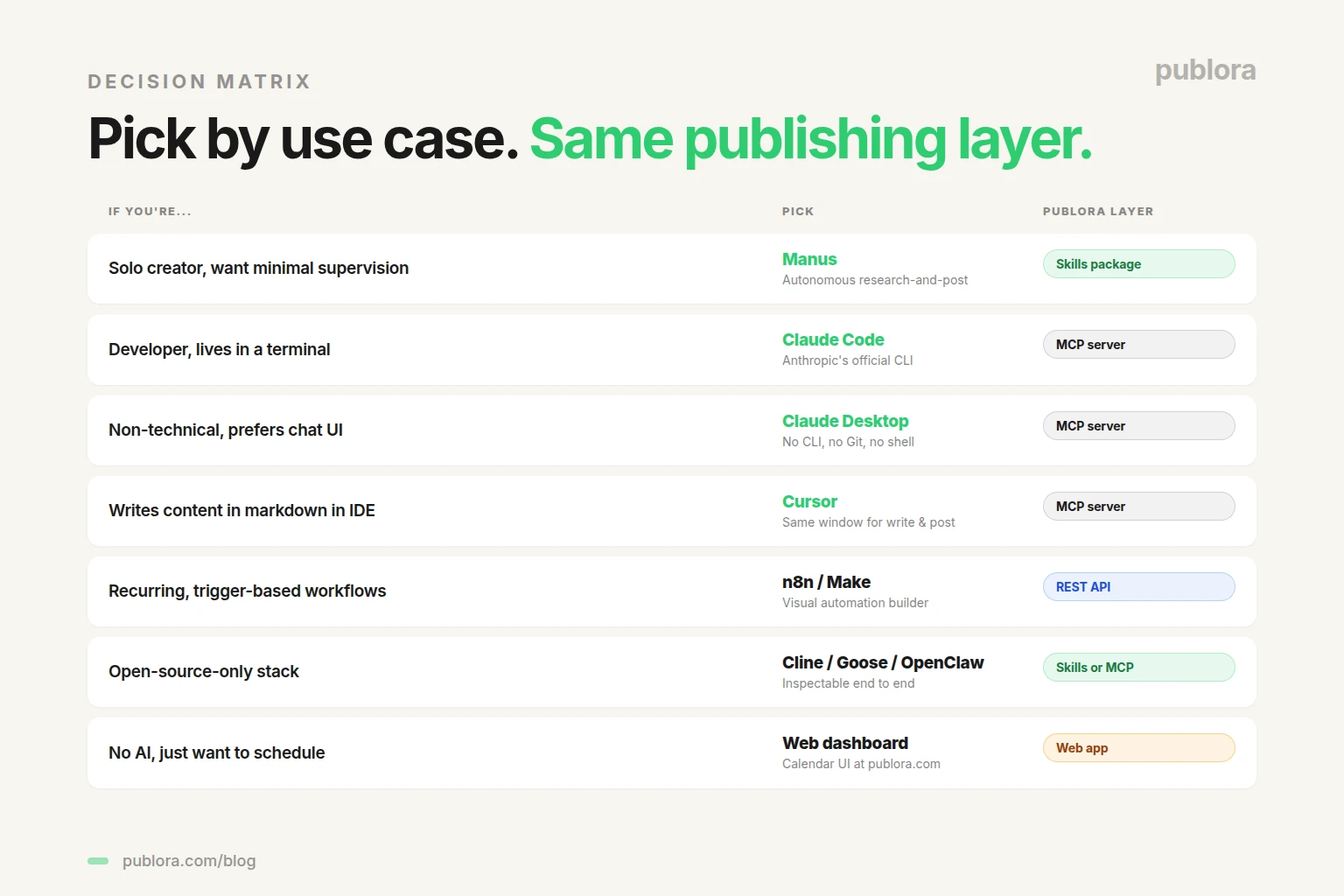The image size is (1344, 896).
Task: Click the "Claude Code" pick name
Action: pos(833,339)
